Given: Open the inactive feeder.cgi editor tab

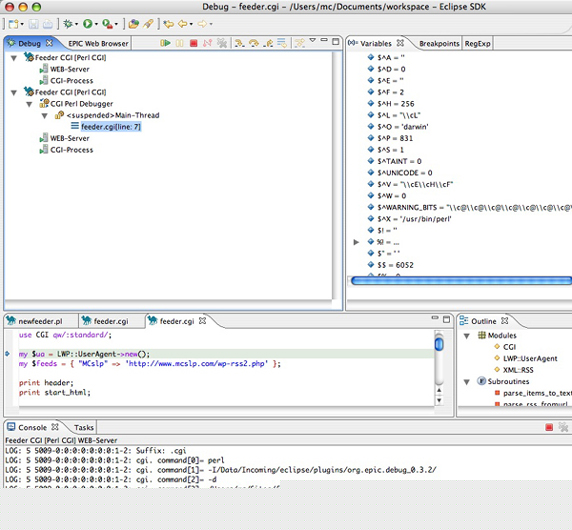Looking at the screenshot, I should point(111,321).
